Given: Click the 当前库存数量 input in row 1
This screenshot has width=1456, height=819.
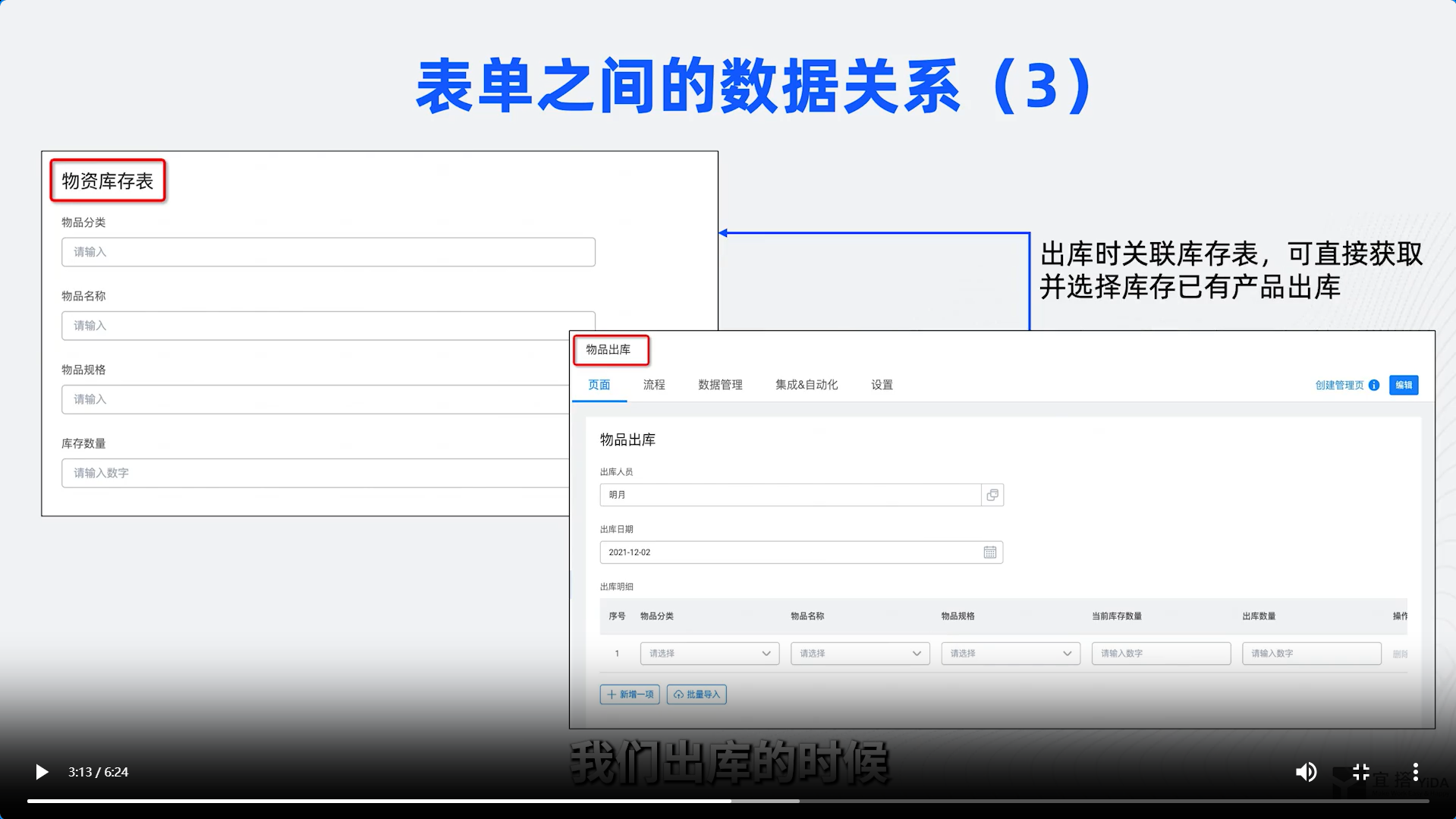Looking at the screenshot, I should pyautogui.click(x=1161, y=654).
